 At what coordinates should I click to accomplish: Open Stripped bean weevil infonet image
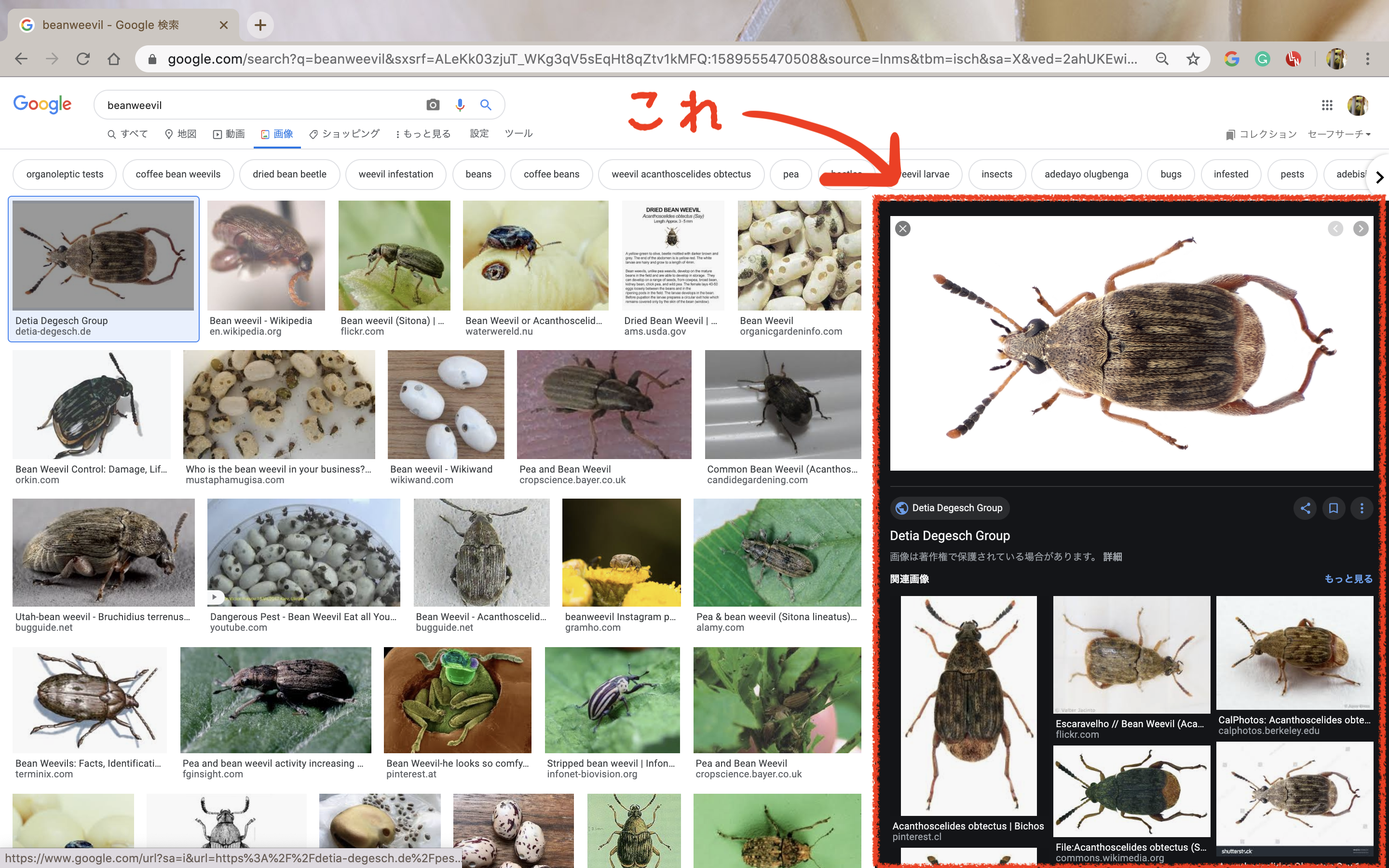(x=613, y=700)
